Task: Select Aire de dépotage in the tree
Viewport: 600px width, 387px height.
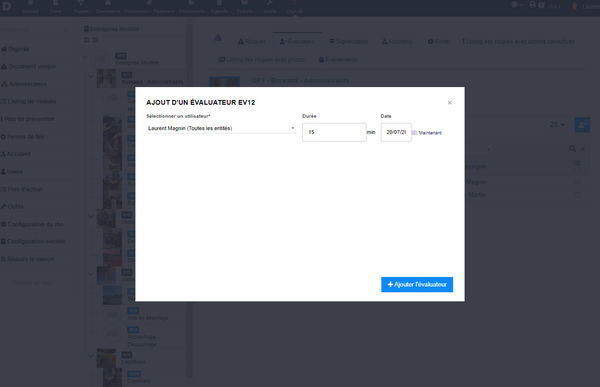Action: (x=147, y=318)
